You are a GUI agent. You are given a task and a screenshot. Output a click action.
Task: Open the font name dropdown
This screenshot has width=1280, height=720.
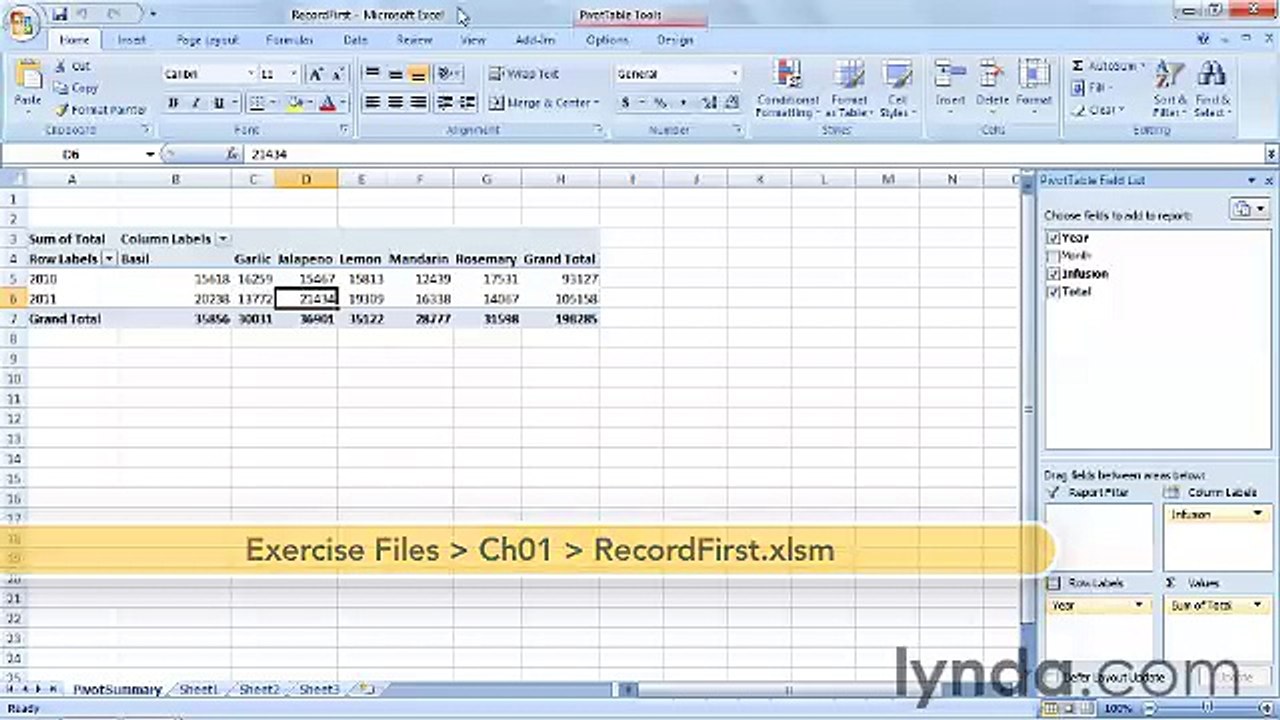(x=250, y=74)
